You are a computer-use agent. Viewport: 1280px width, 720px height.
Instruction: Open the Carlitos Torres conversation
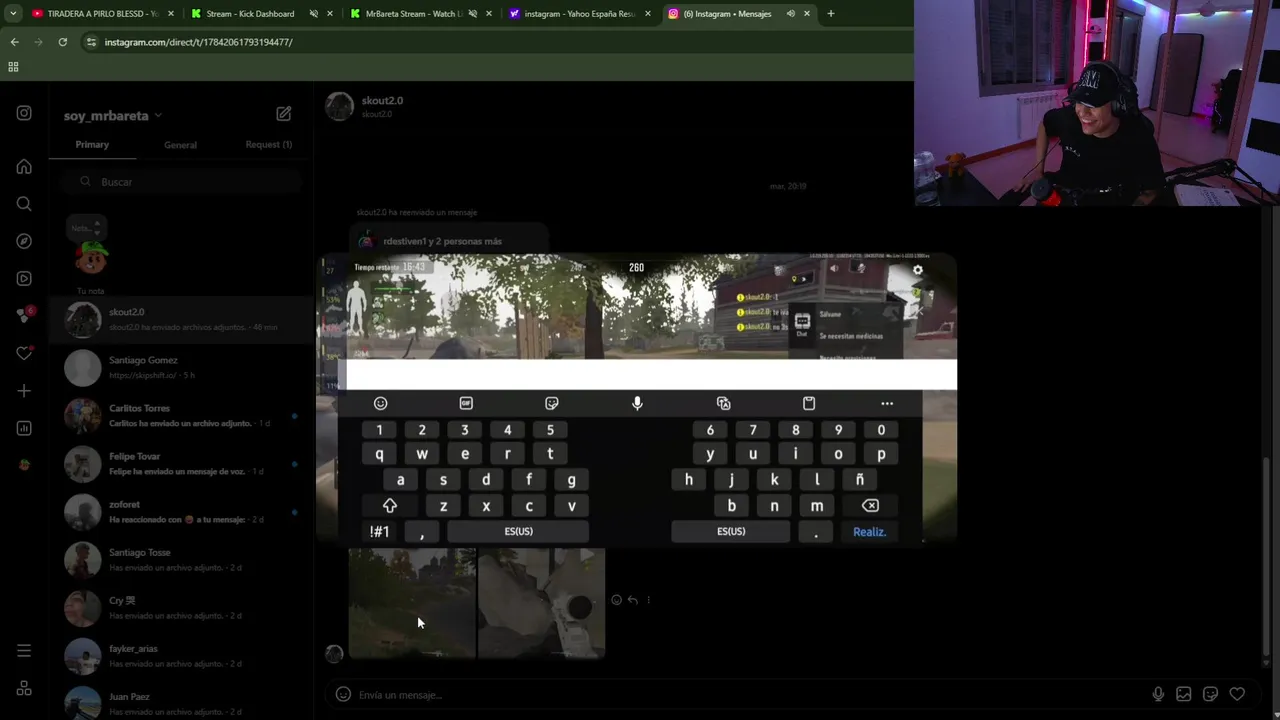[180, 415]
